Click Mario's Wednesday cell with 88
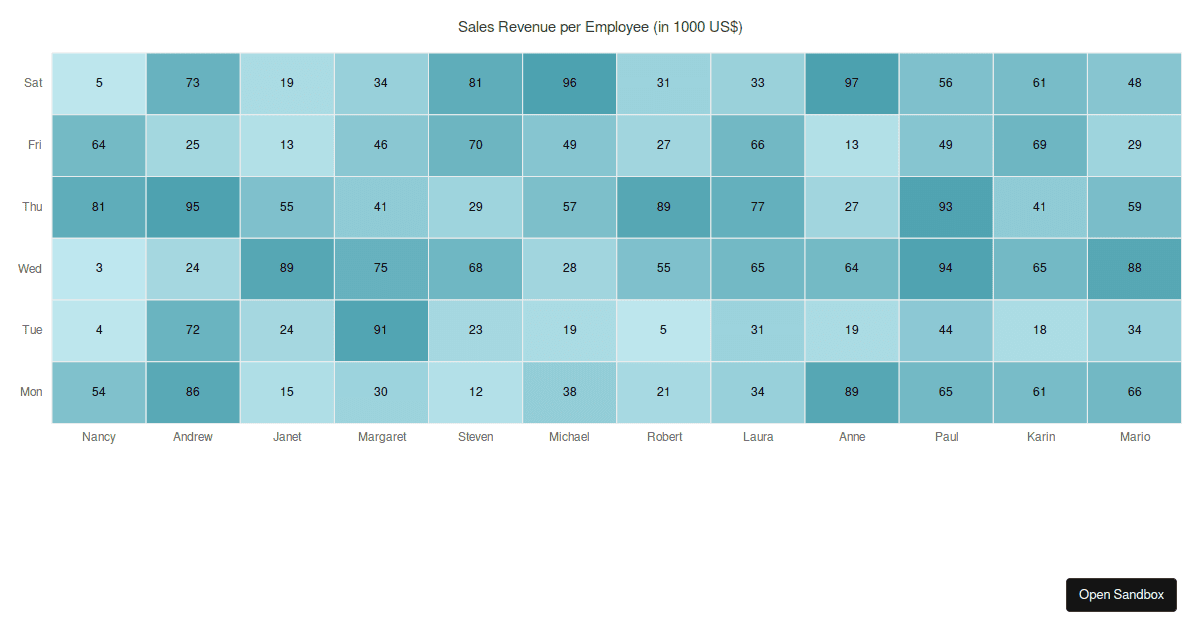The width and height of the screenshot is (1200, 630). [1134, 269]
